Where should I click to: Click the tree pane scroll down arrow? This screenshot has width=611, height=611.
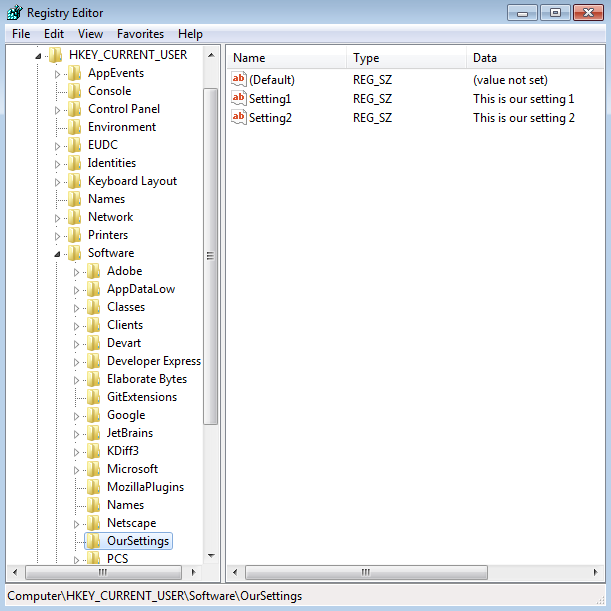(x=211, y=556)
